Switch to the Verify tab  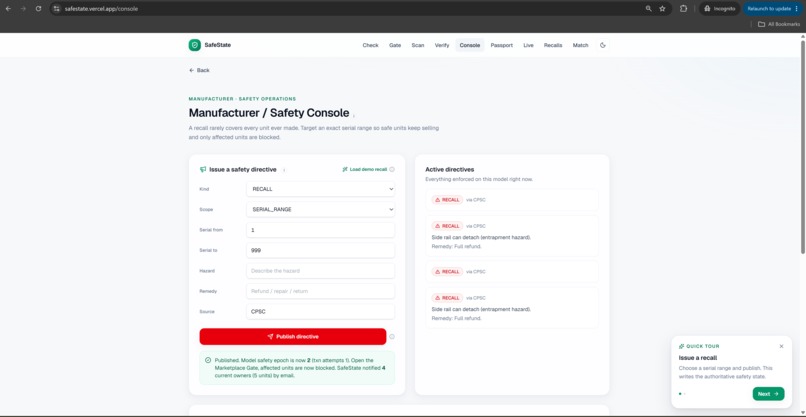pos(442,45)
